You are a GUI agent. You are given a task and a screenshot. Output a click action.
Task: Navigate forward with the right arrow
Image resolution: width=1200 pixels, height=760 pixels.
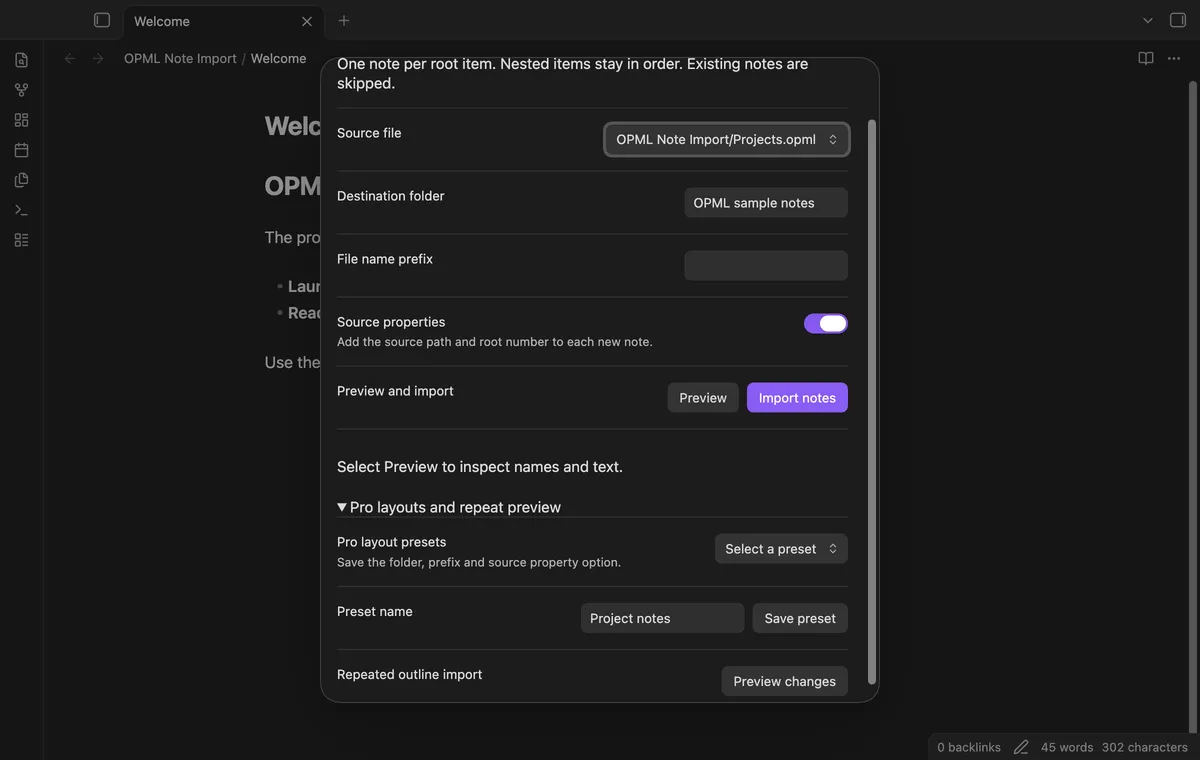98,59
